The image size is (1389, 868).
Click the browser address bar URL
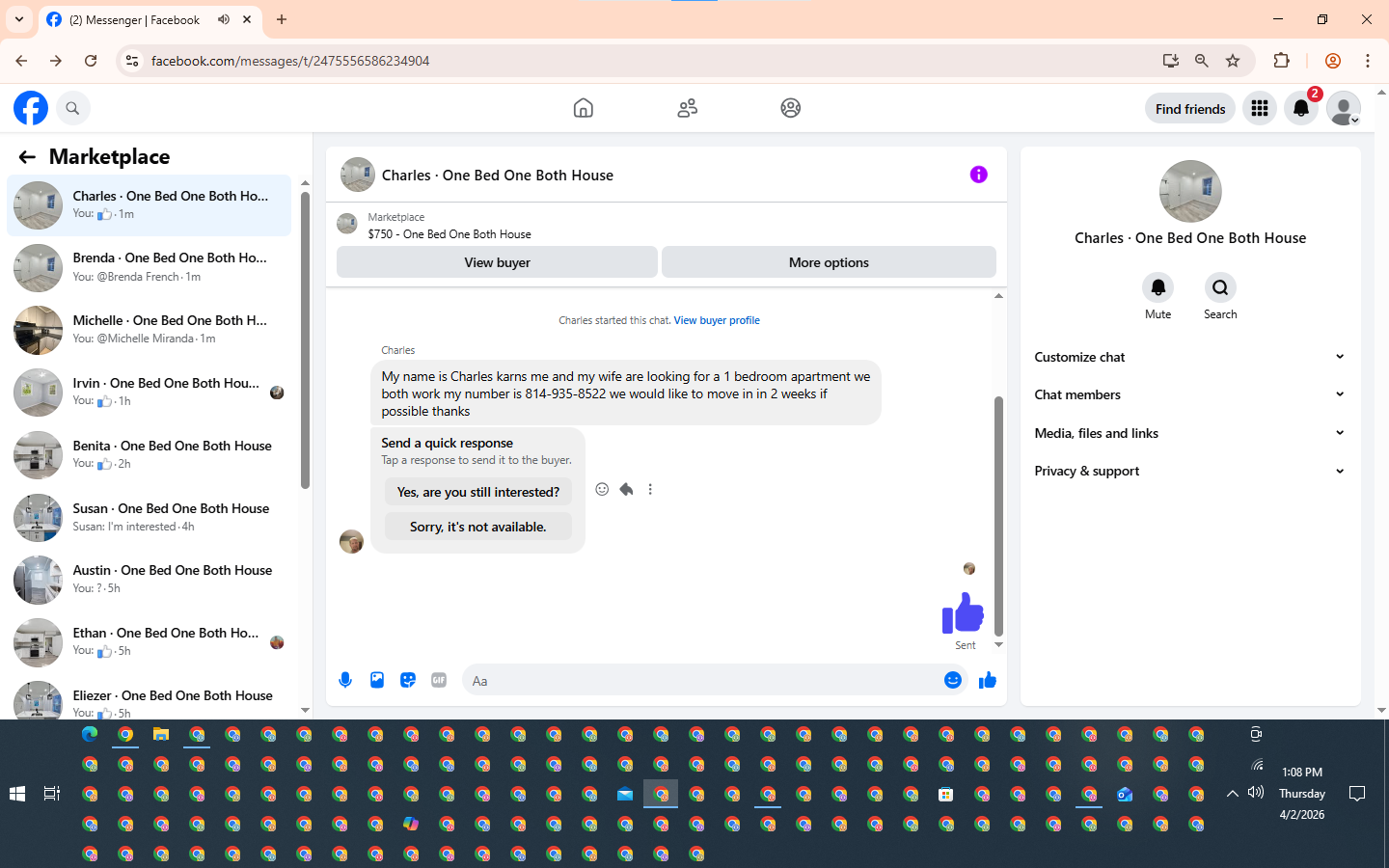290,61
